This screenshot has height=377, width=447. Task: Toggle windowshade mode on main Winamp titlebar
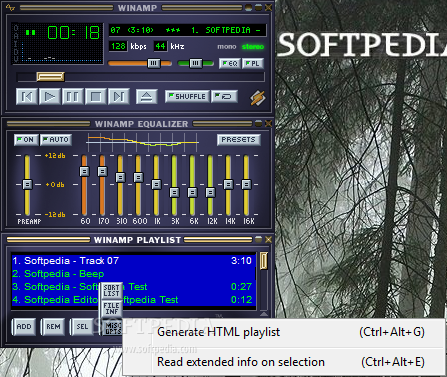258,7
